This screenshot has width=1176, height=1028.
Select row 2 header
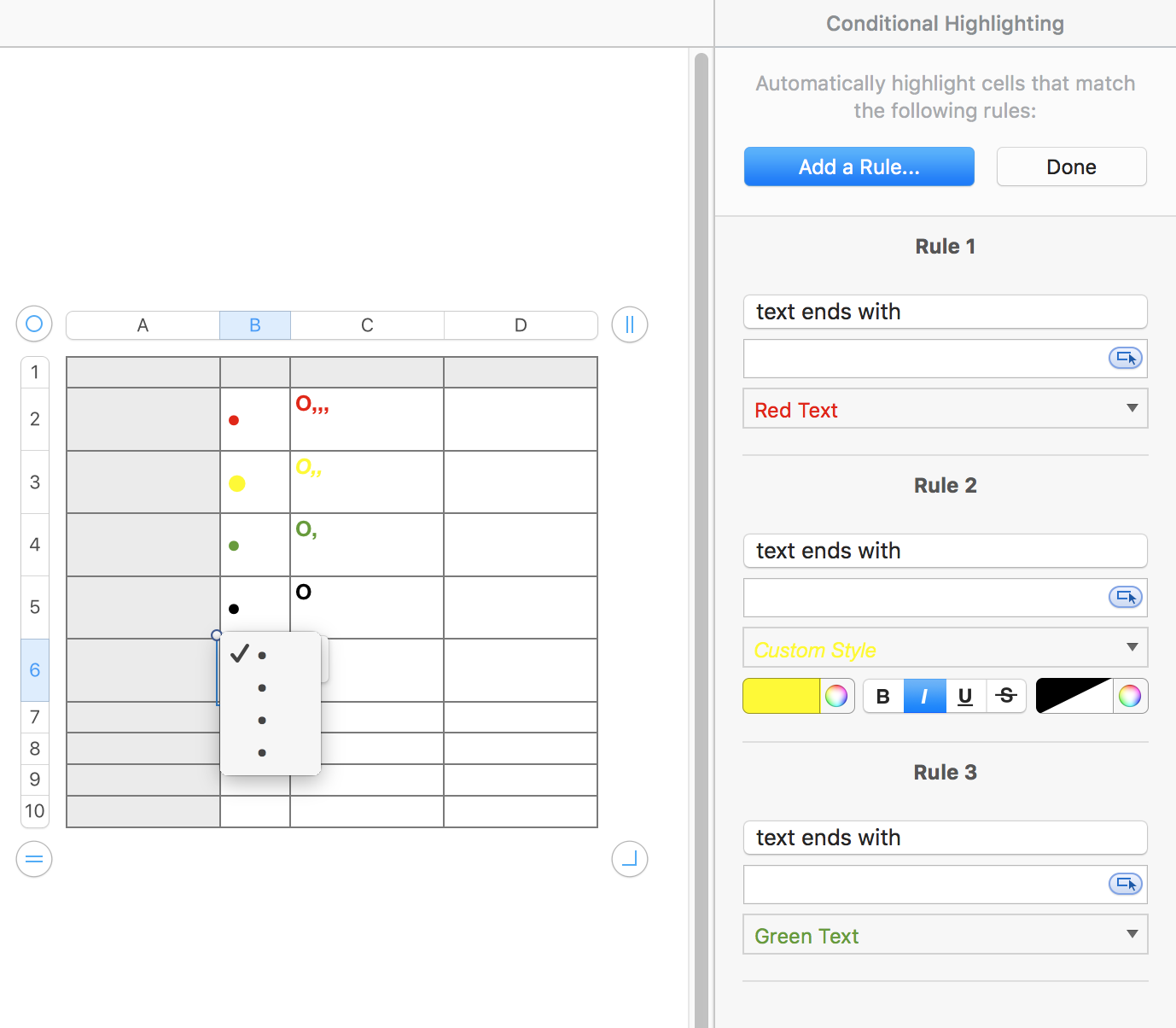point(35,419)
